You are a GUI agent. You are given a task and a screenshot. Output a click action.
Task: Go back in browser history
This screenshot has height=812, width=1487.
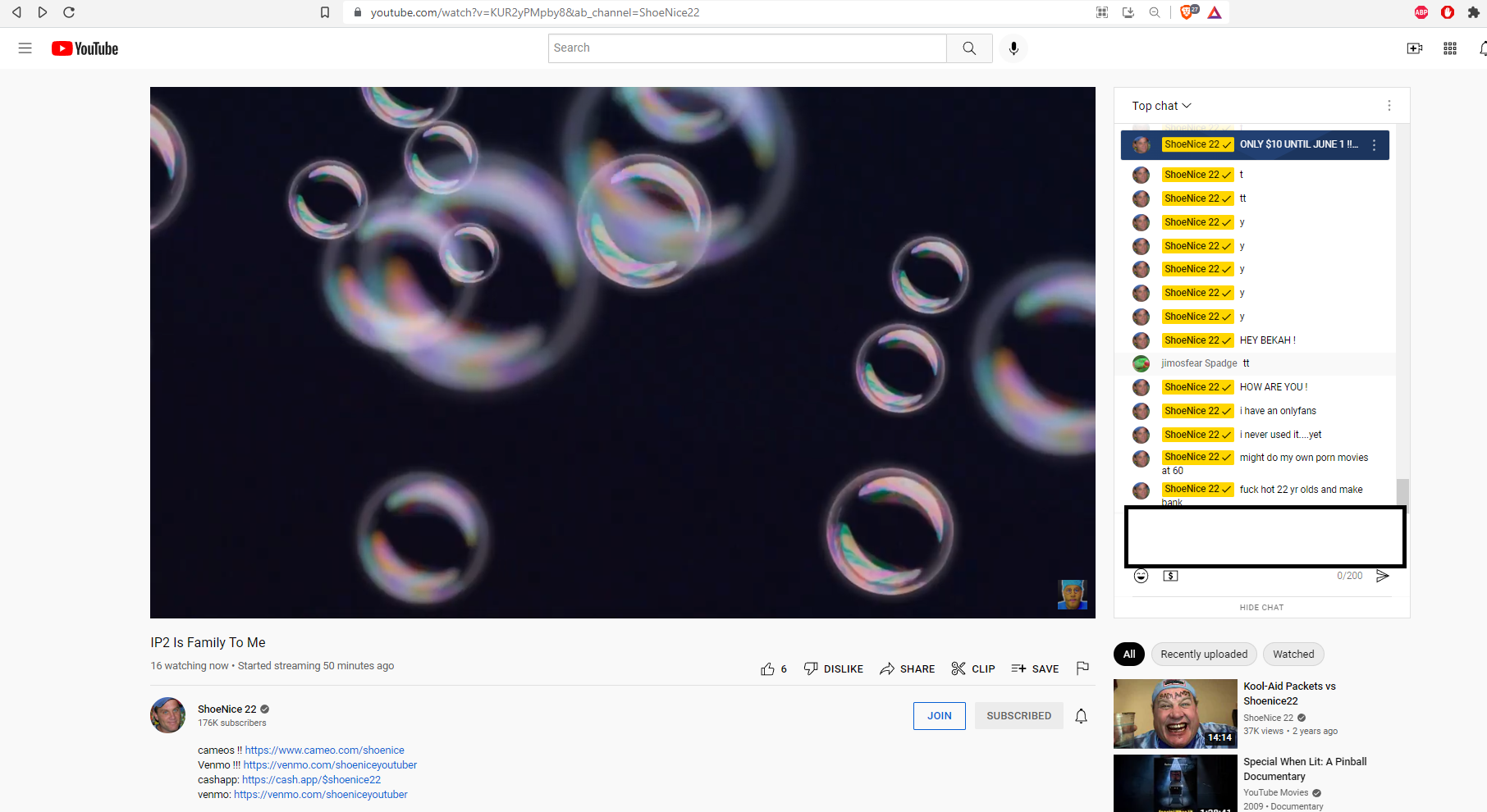pos(16,12)
